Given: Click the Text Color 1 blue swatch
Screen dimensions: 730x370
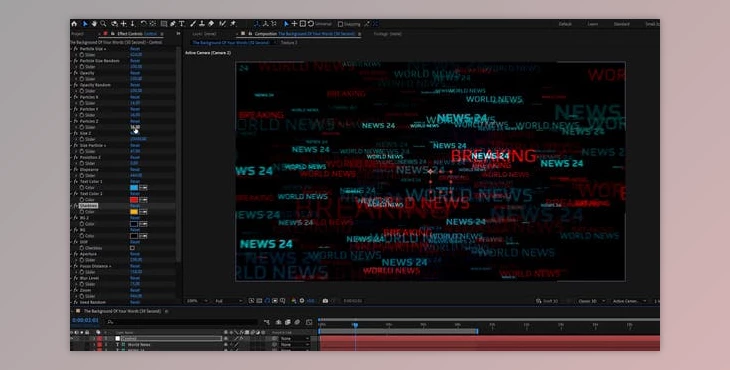Looking at the screenshot, I should 134,188.
